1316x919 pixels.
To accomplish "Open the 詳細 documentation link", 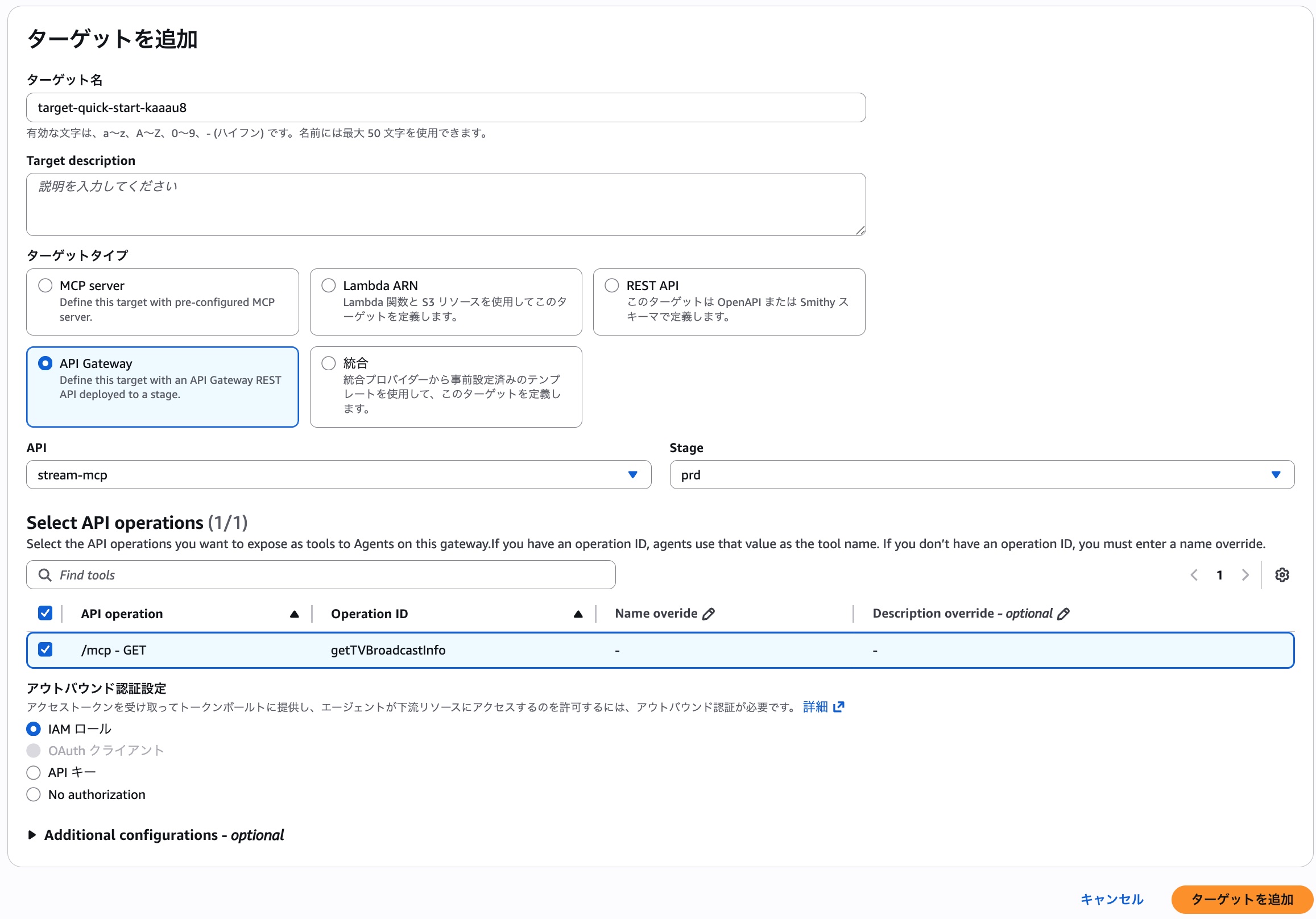I will tap(816, 707).
